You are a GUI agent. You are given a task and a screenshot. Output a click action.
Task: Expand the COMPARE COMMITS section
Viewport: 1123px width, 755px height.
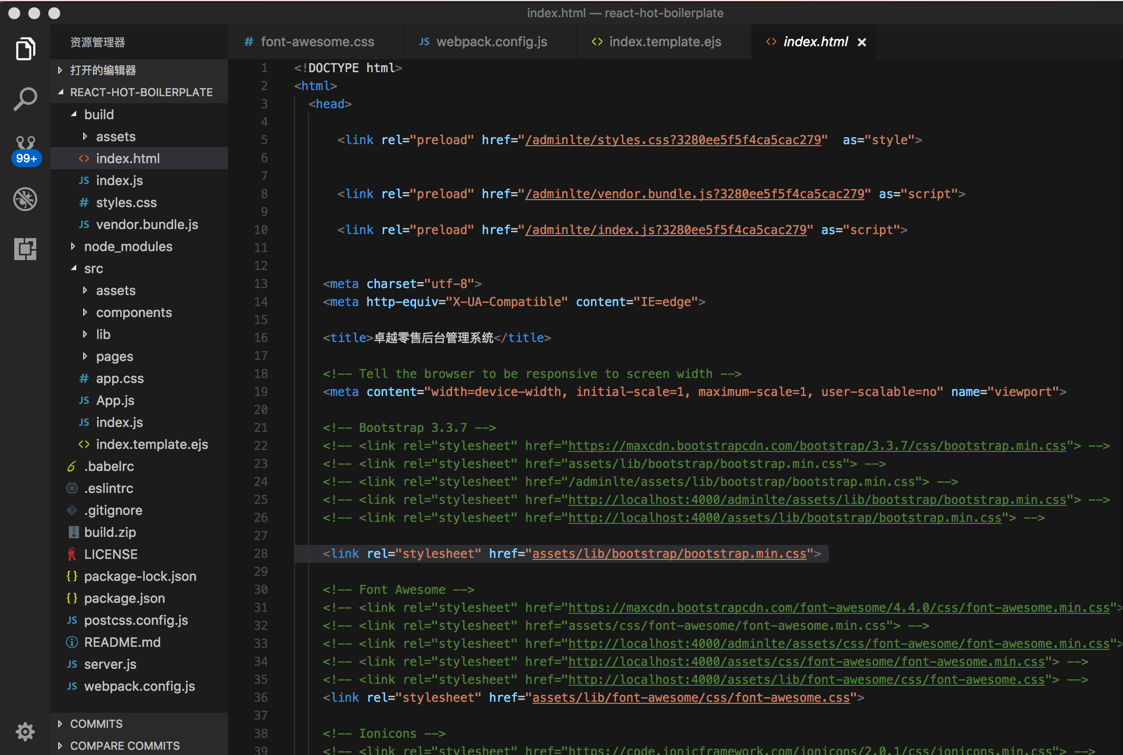coord(124,745)
